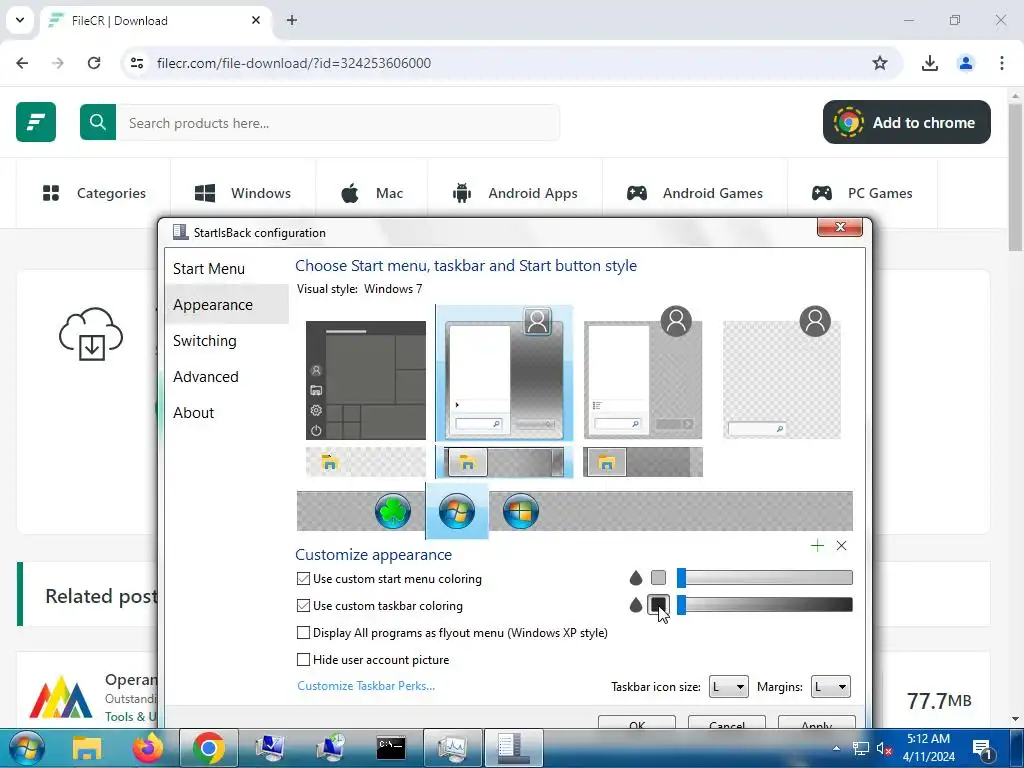Open Chrome downloads icon

pos(930,63)
